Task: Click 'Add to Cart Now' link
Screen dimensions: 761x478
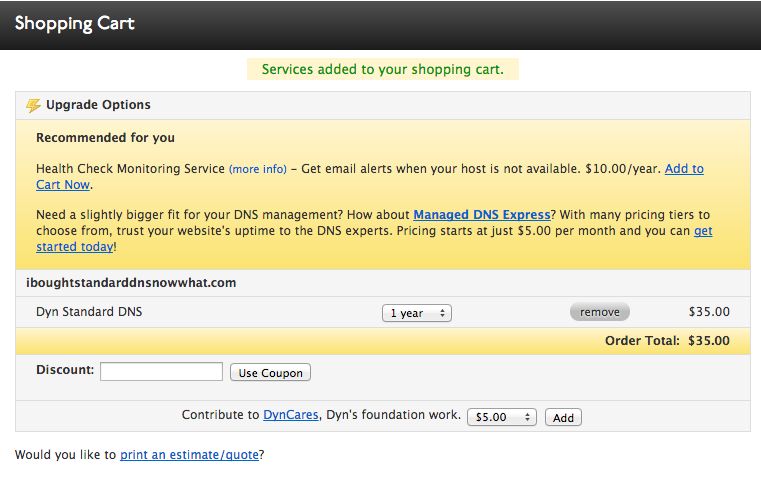Action: (x=684, y=169)
